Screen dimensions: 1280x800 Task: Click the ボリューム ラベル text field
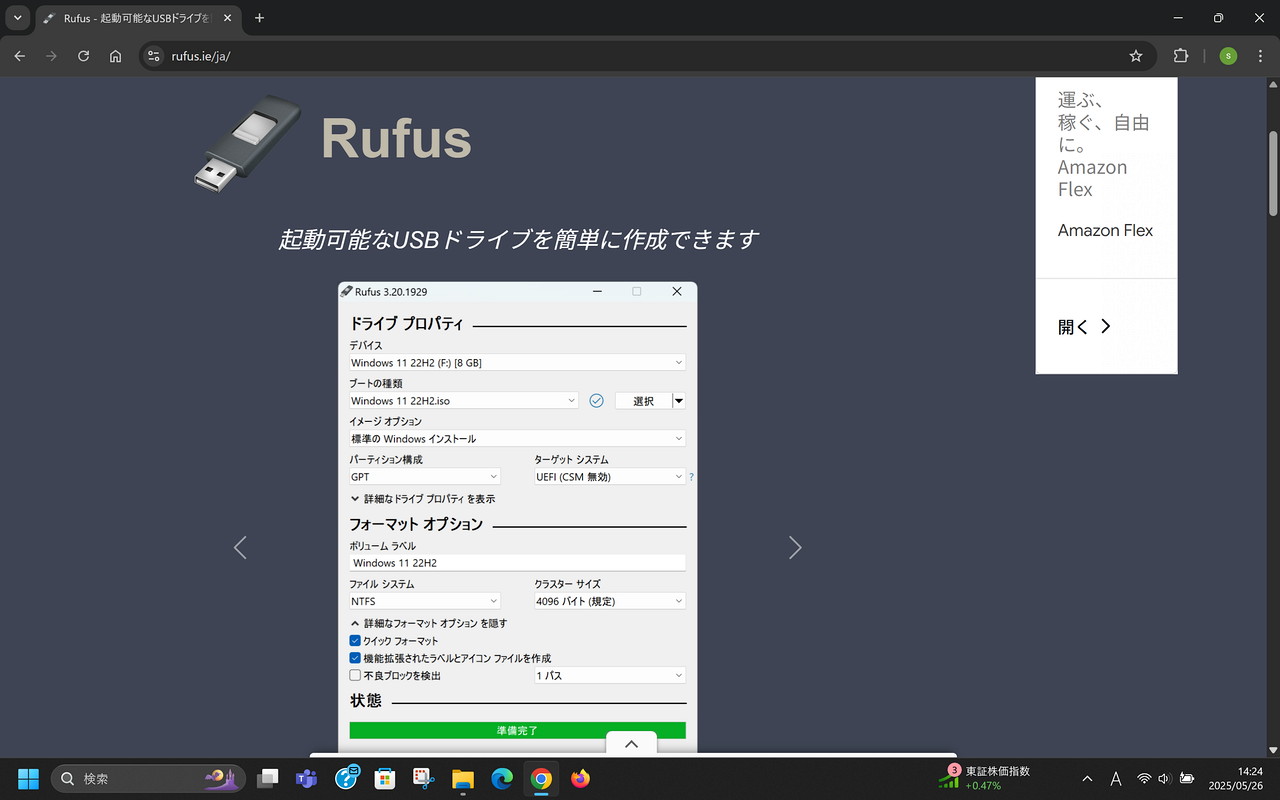517,563
